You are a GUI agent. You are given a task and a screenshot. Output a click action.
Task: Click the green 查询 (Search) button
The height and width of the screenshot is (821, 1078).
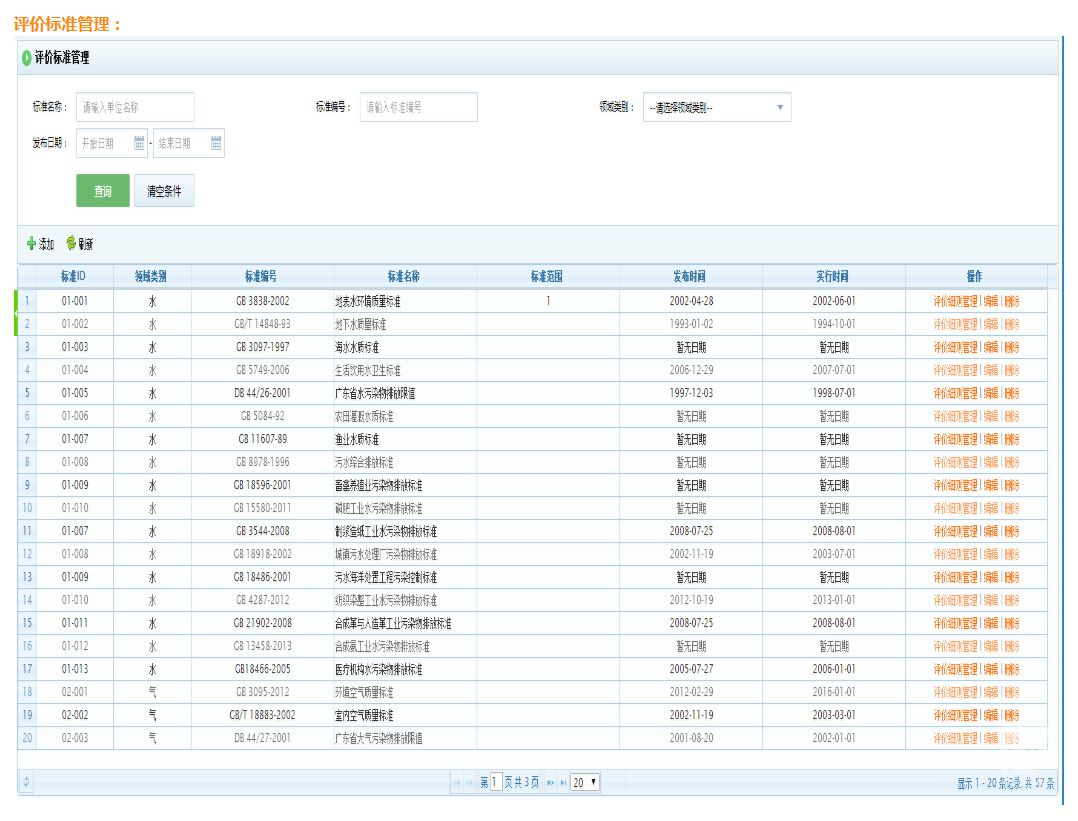(x=103, y=191)
